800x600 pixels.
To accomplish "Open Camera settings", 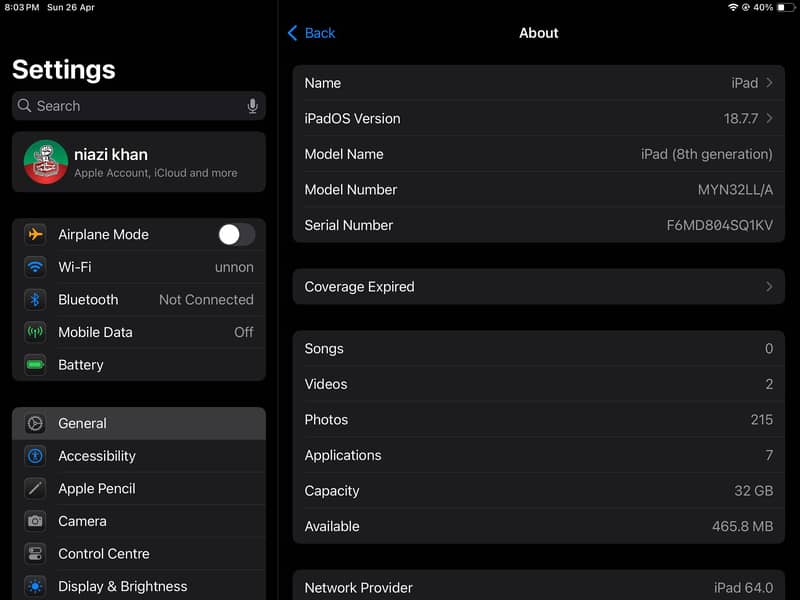I will [139, 521].
